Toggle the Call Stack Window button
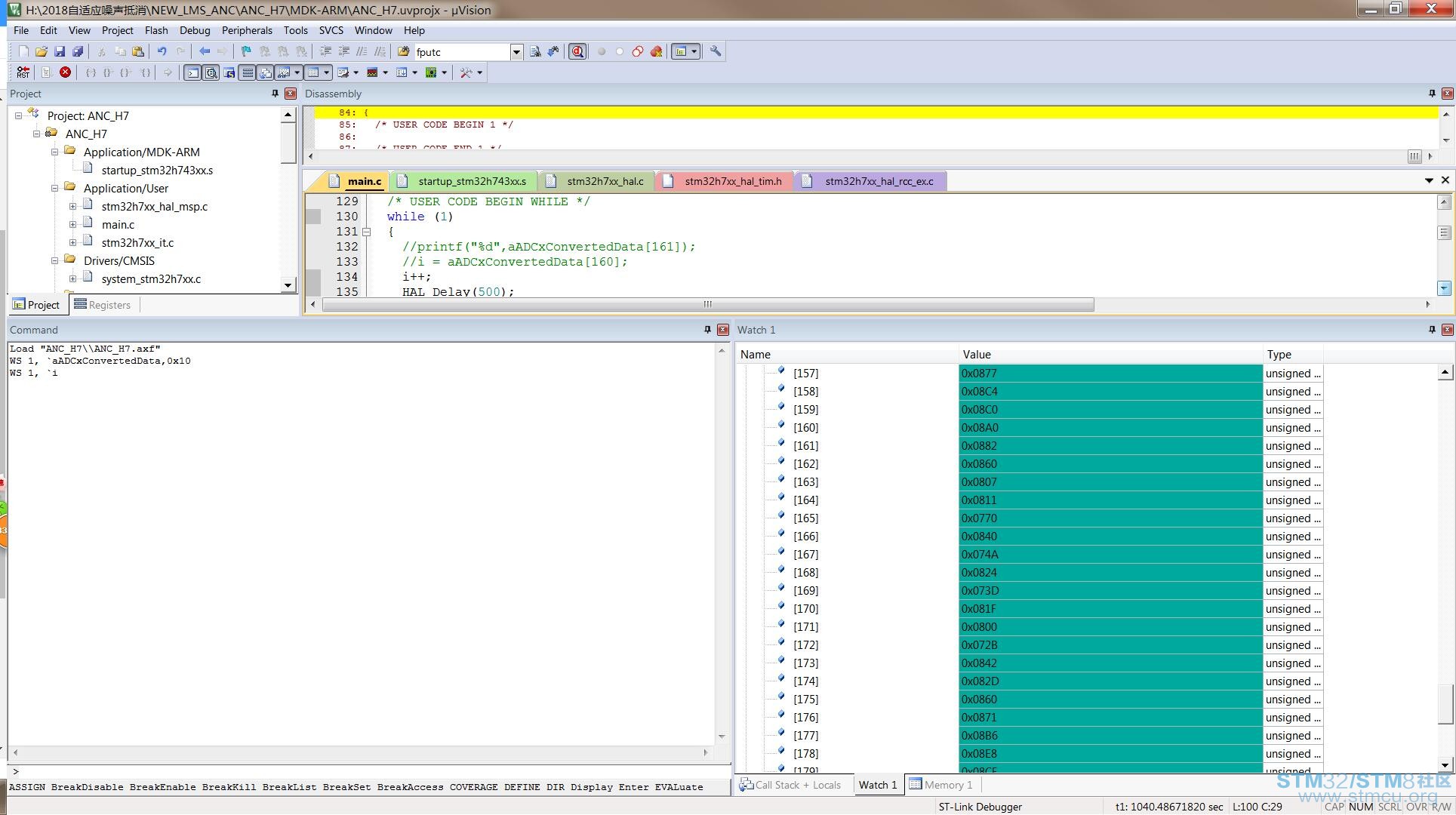The width and height of the screenshot is (1456, 815). click(x=265, y=72)
